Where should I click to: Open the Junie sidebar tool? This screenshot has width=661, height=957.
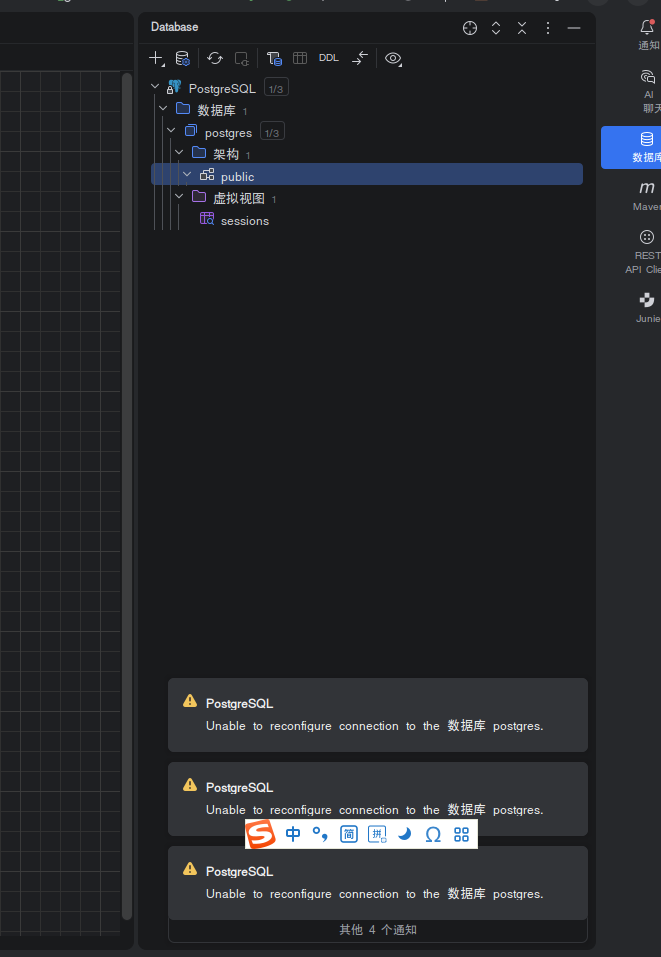click(647, 307)
